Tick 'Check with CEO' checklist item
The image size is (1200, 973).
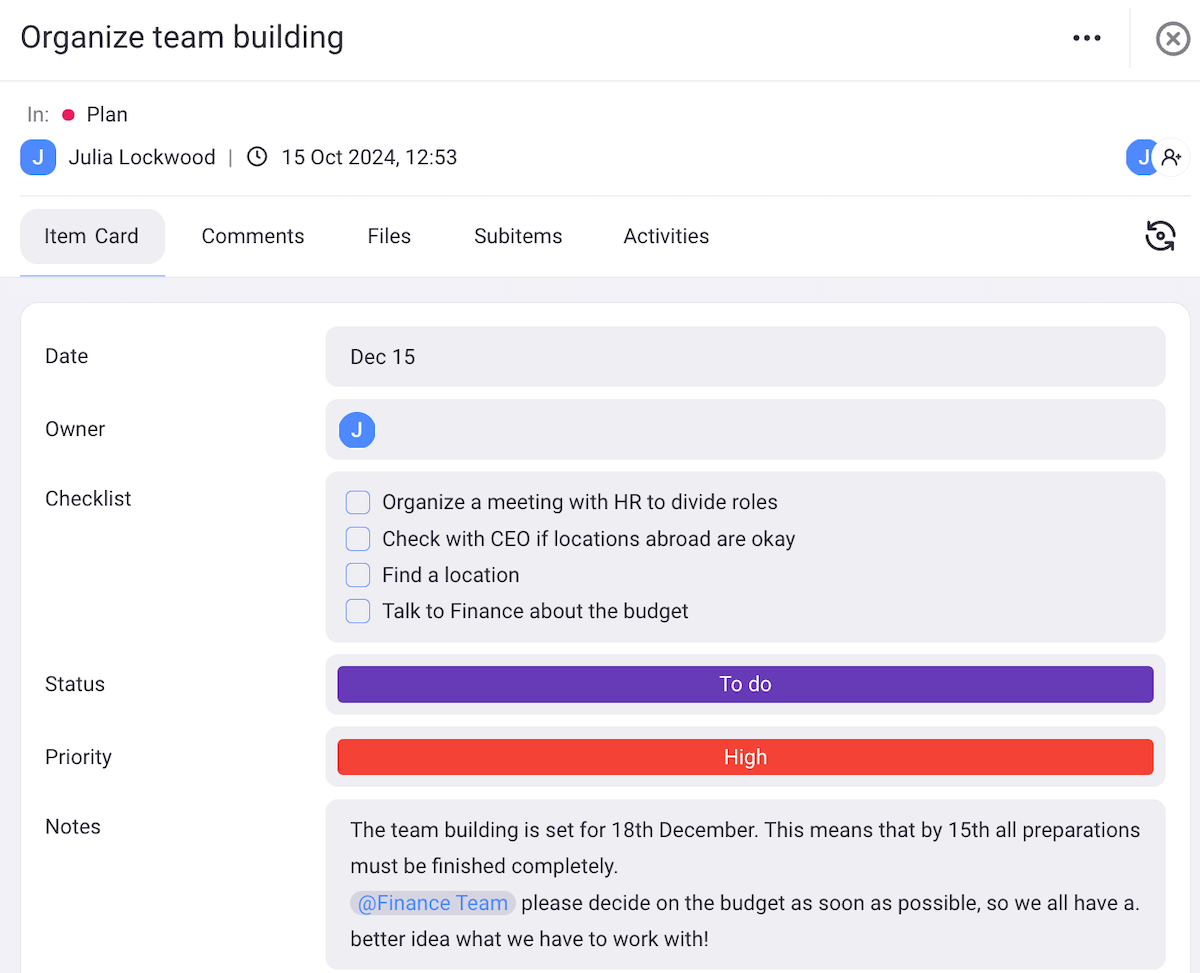point(358,539)
